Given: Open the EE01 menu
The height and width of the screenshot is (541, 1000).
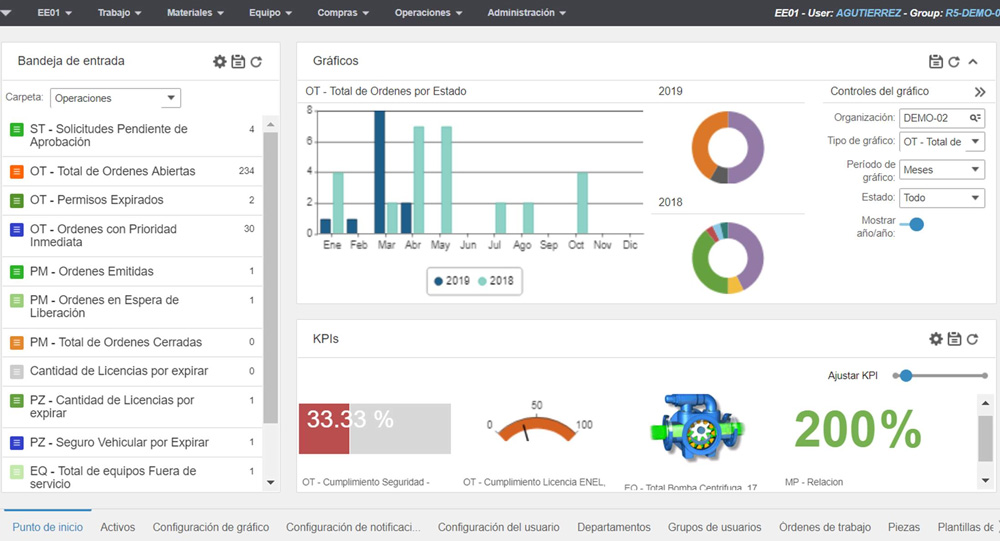Looking at the screenshot, I should (x=54, y=13).
